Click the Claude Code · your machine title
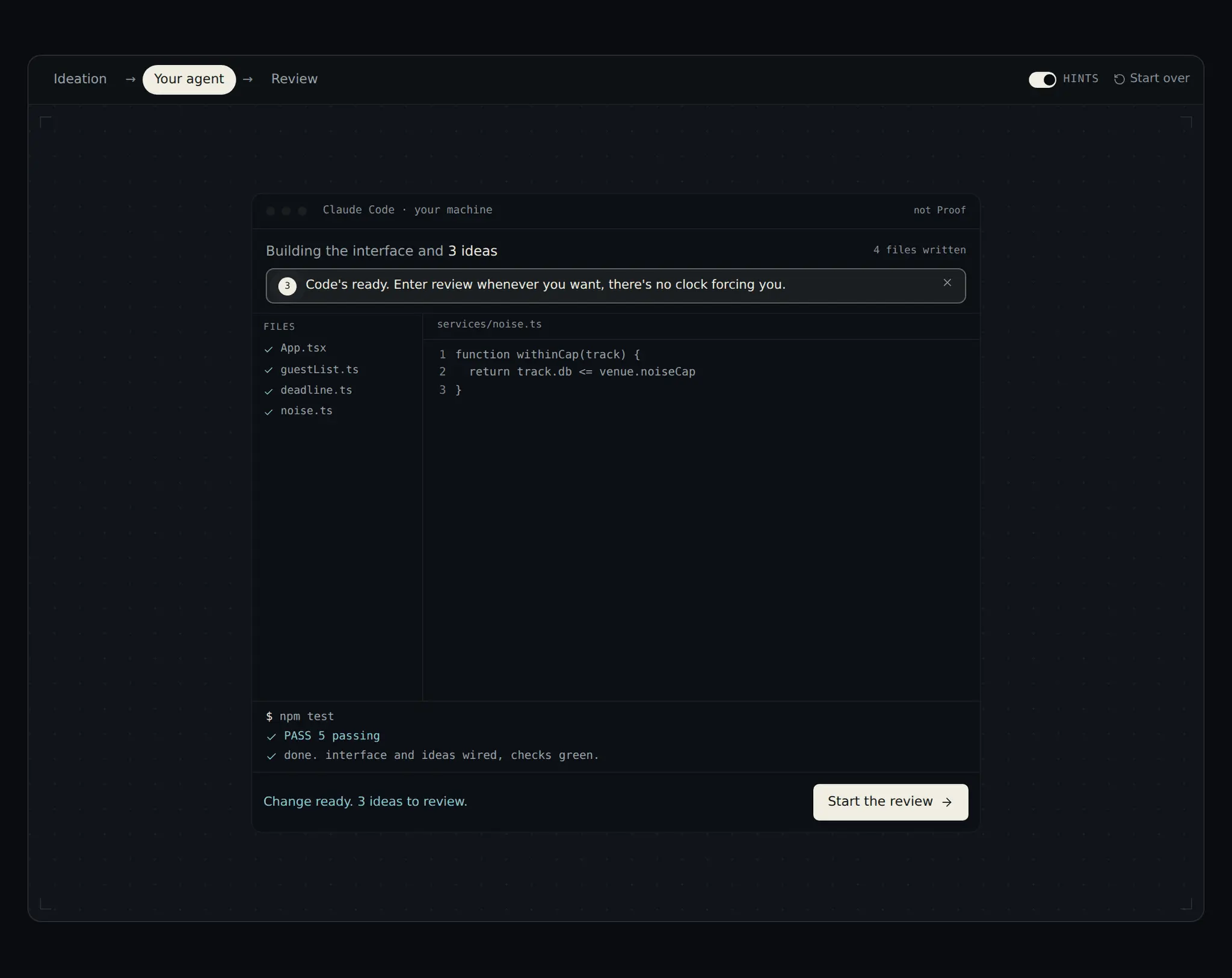1232x978 pixels. coord(407,209)
